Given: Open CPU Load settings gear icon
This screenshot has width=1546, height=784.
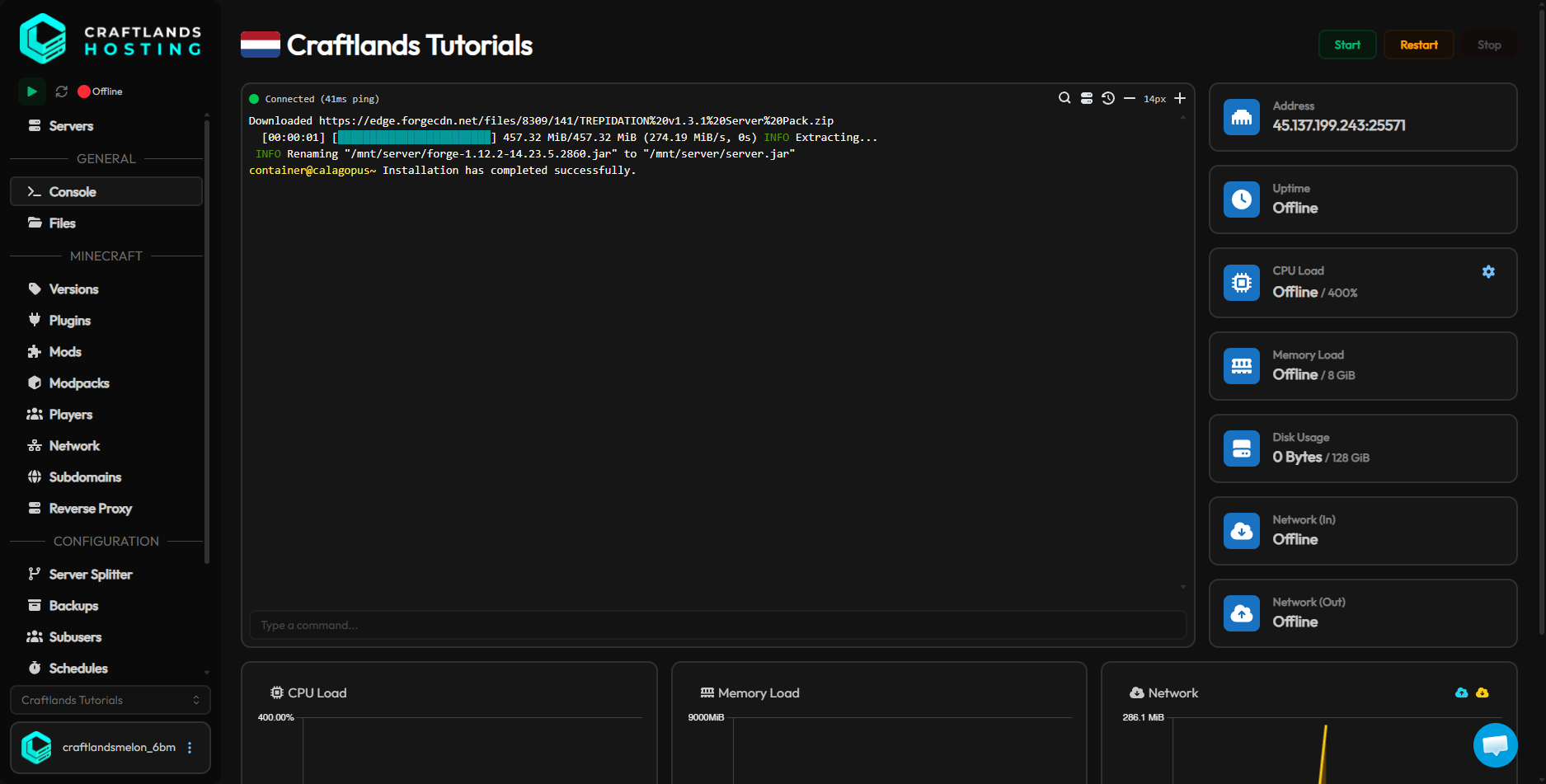Looking at the screenshot, I should click(1488, 271).
